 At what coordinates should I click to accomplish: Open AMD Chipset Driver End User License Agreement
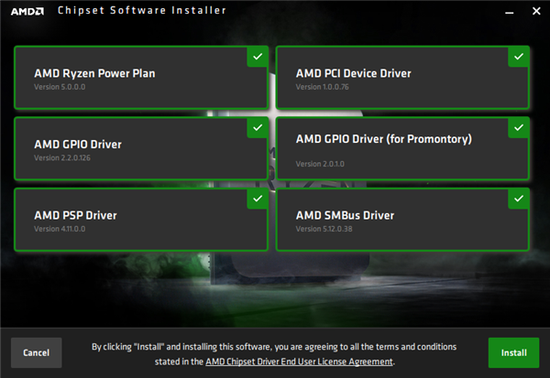[x=299, y=362]
